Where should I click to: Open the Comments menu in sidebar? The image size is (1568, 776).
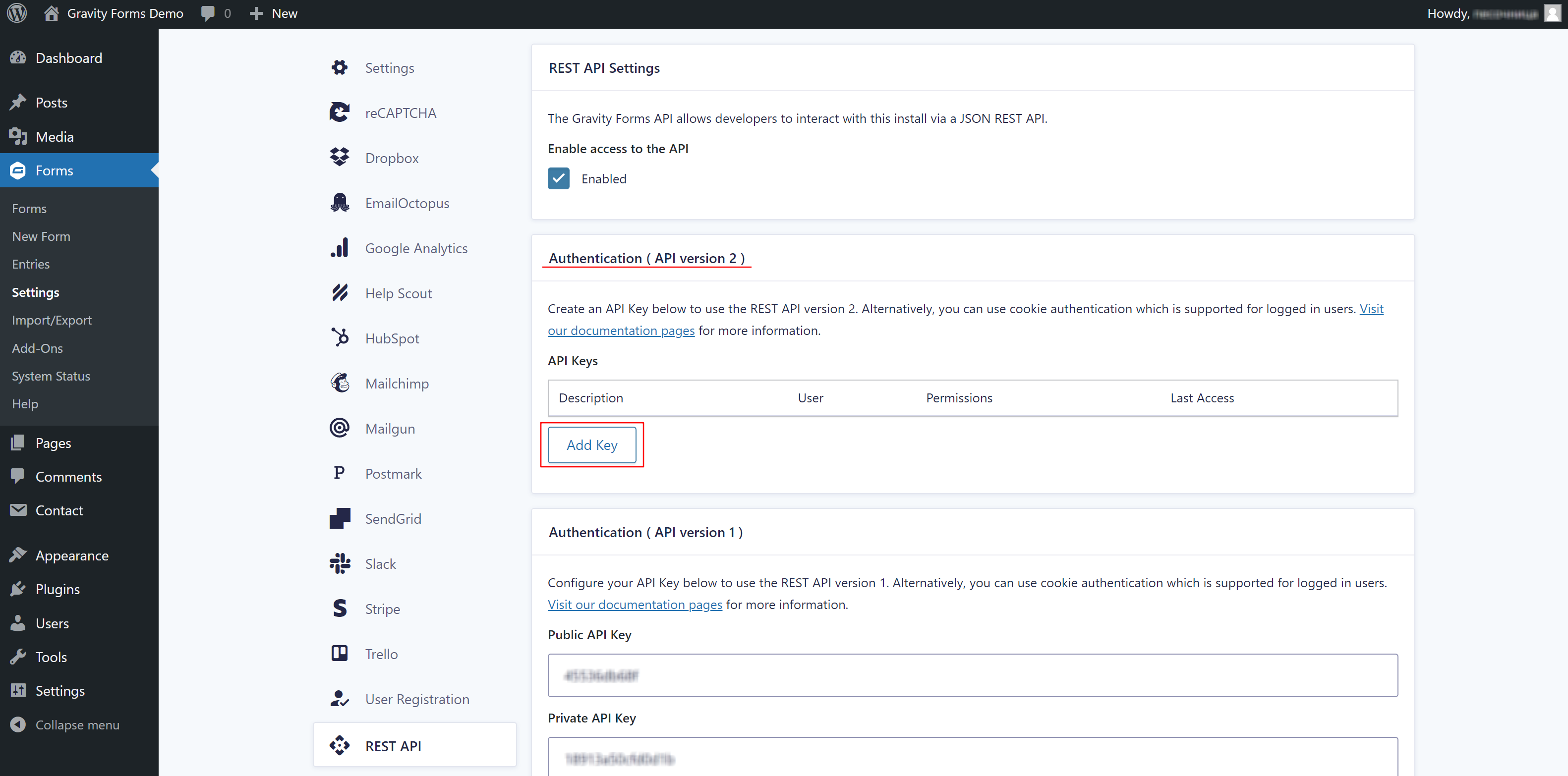point(68,477)
